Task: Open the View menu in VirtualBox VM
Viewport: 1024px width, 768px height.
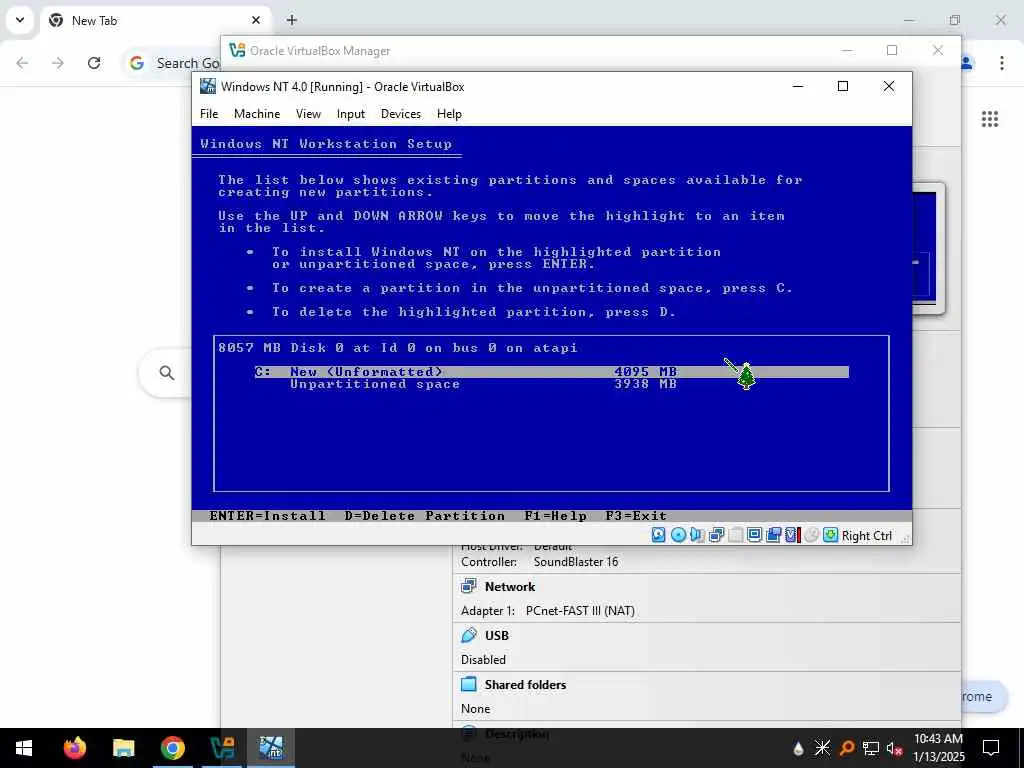Action: [x=308, y=114]
